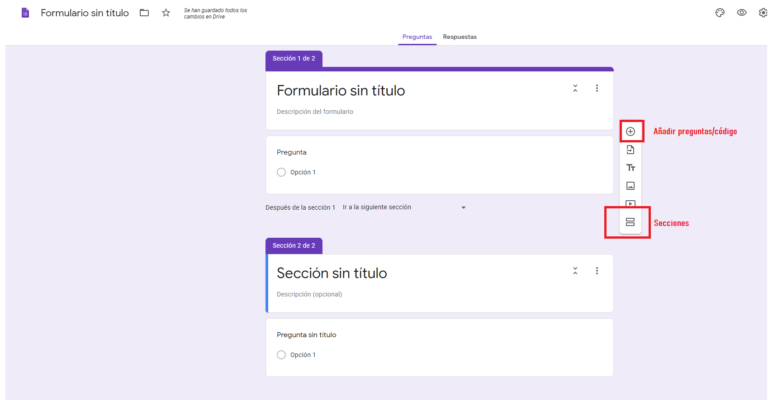Click 'Después de la sección 1' text
Screen dimensions: 768x400
point(300,208)
